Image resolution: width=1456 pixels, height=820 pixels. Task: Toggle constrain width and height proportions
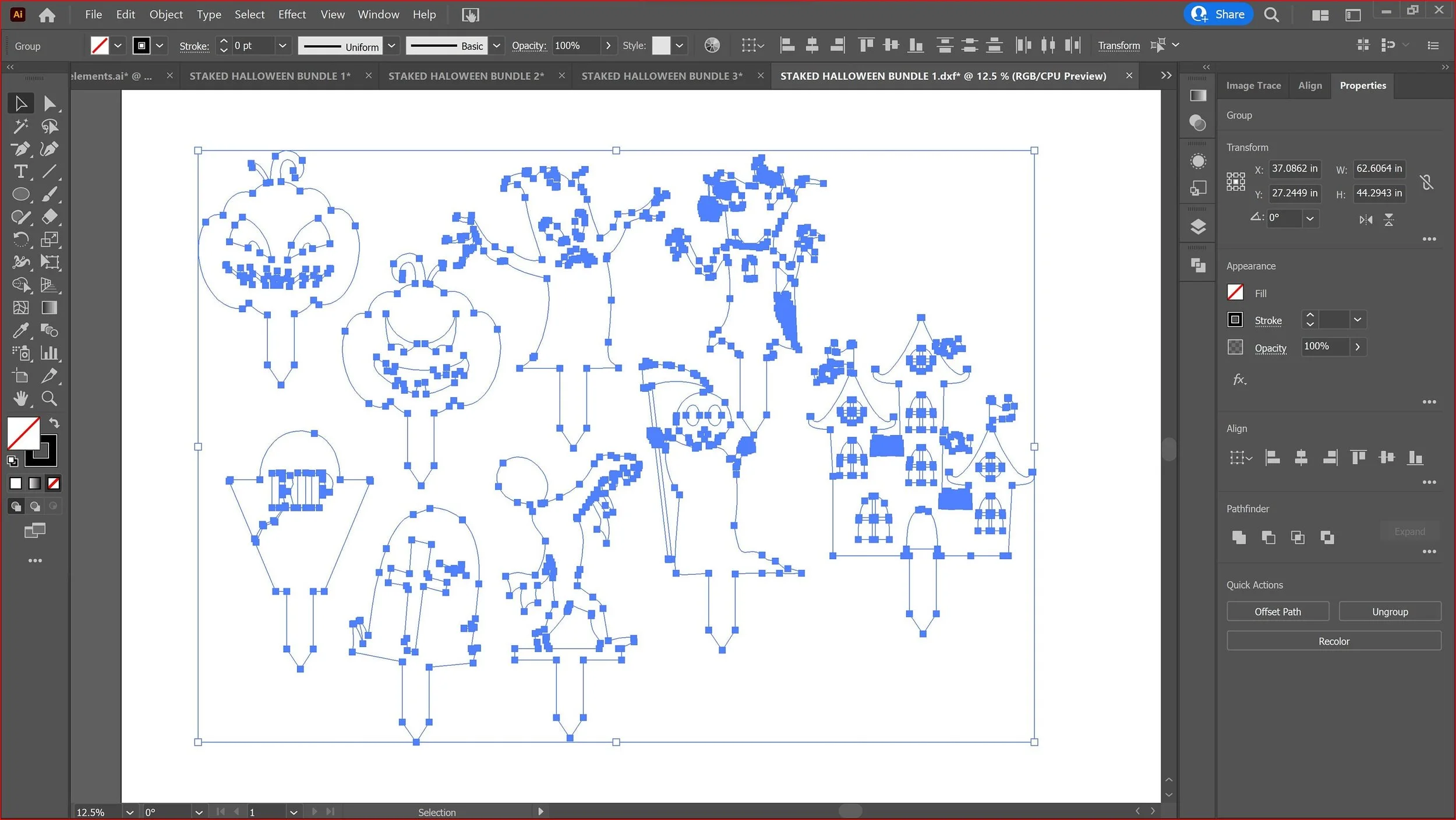click(1426, 182)
